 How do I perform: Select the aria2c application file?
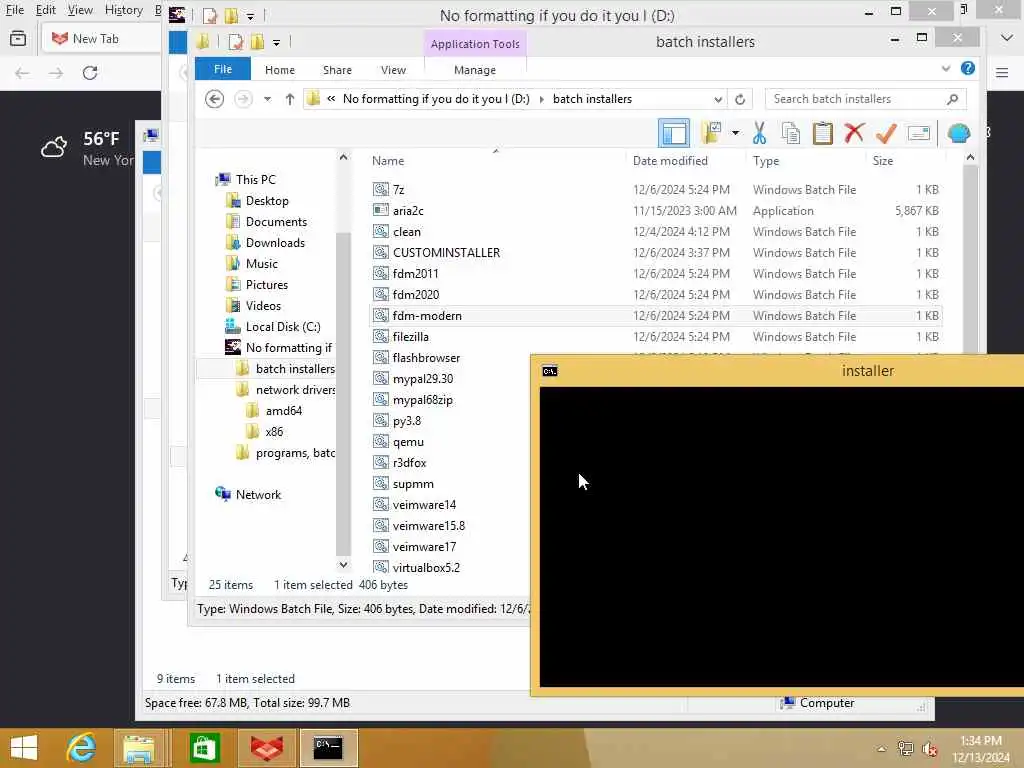pyautogui.click(x=408, y=211)
